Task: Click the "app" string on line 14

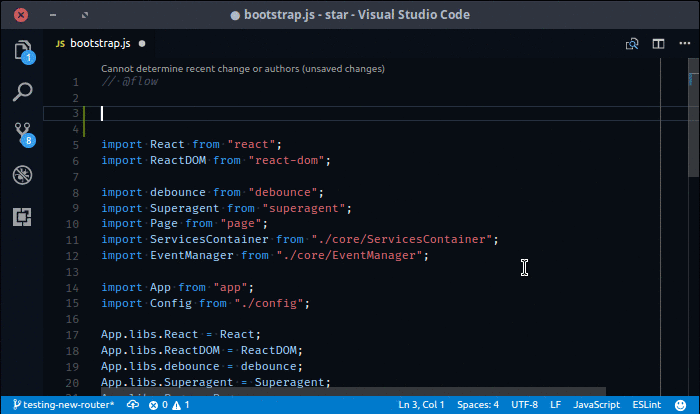Action: 230,287
